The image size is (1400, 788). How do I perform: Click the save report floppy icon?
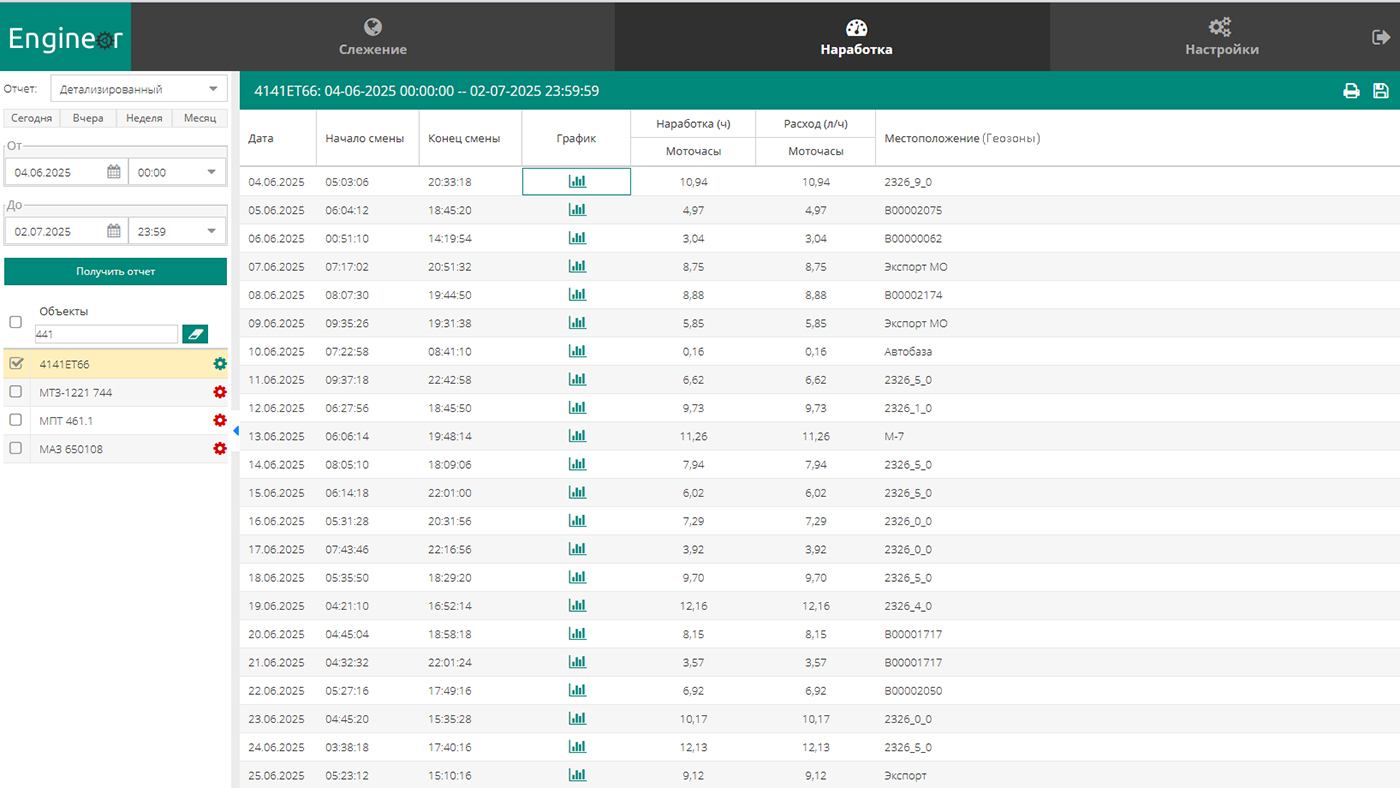pos(1381,91)
